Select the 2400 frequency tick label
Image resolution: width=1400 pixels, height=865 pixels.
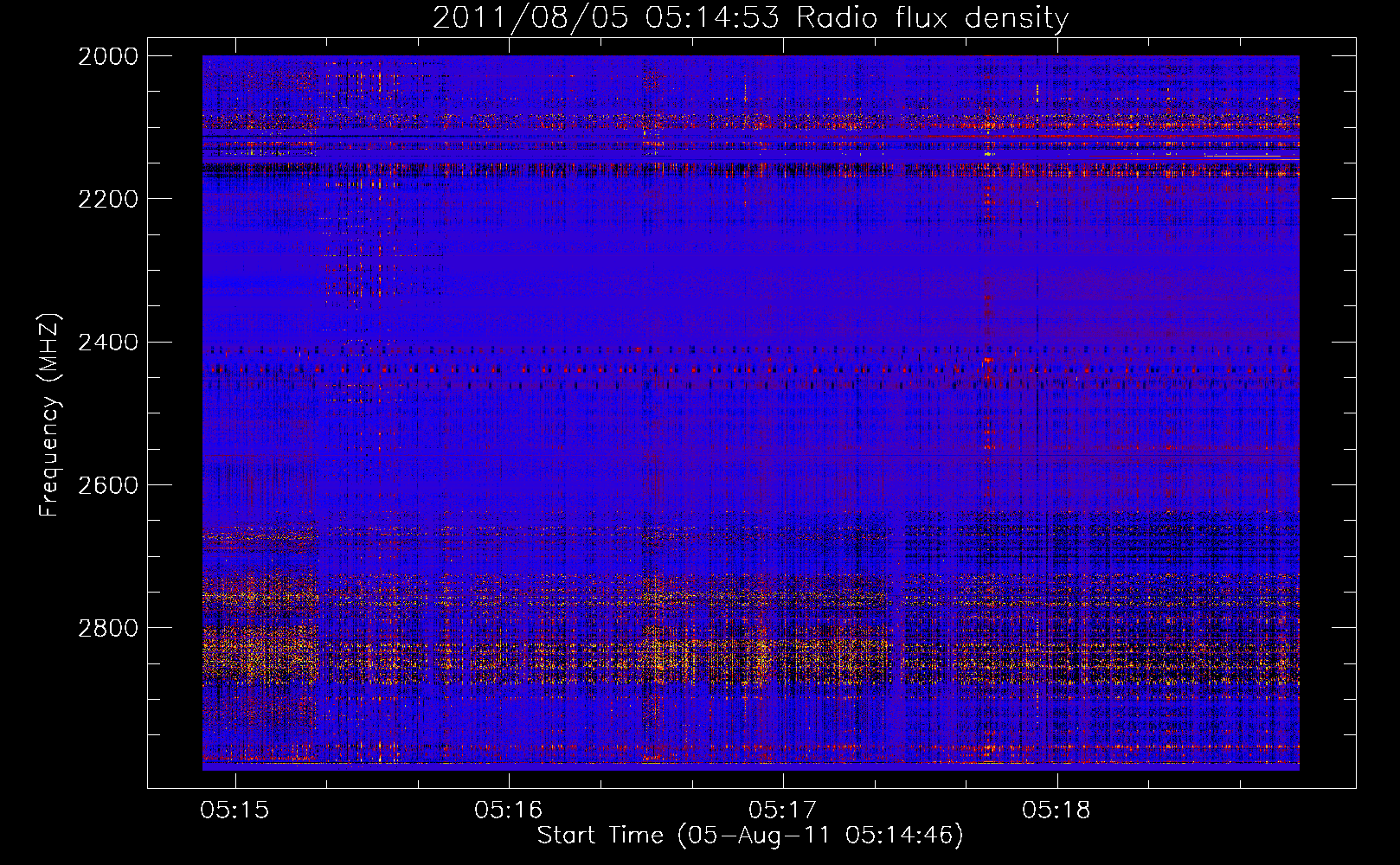tap(108, 343)
